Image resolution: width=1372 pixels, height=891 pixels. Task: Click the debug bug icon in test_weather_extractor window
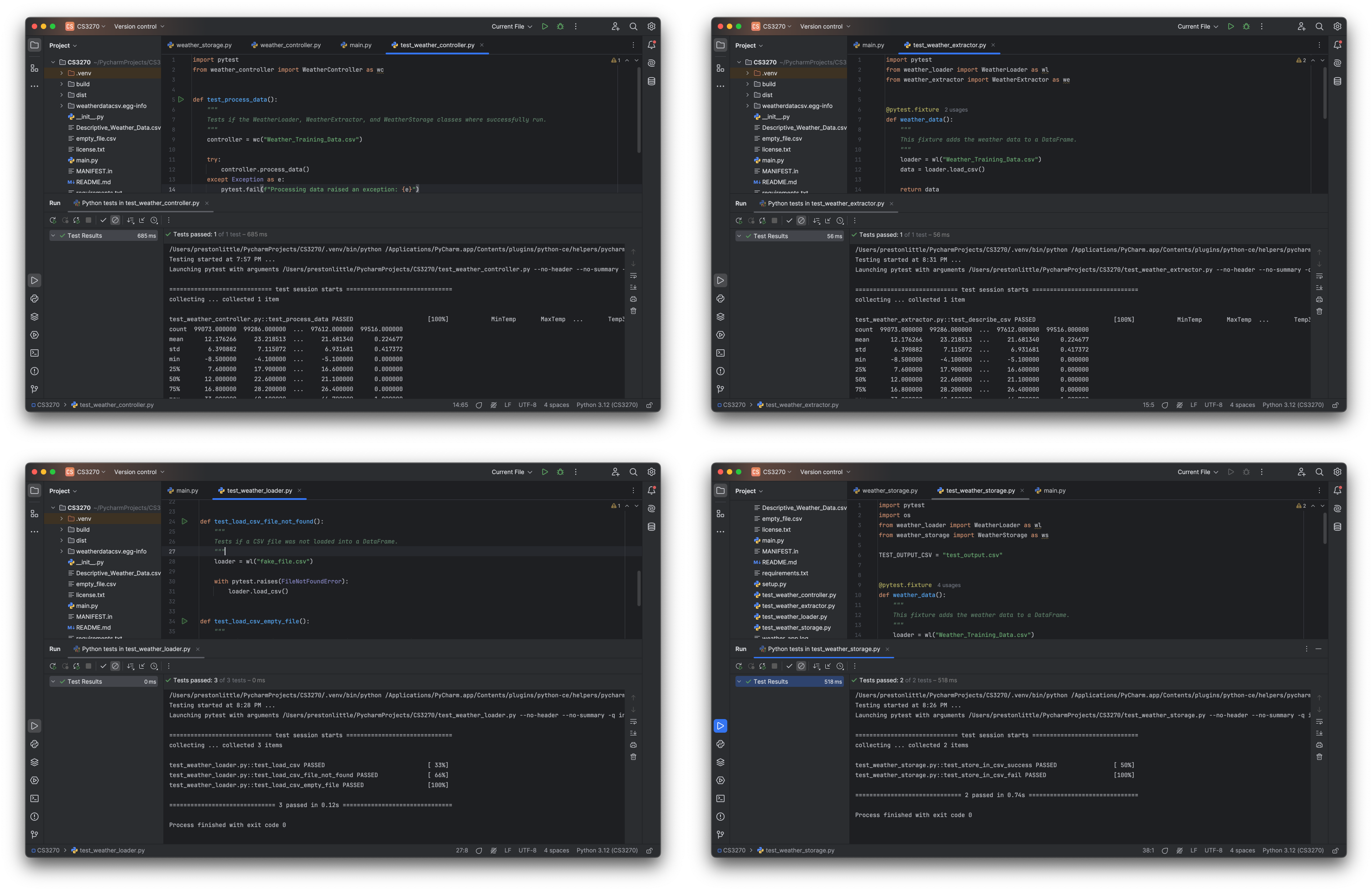[1246, 26]
